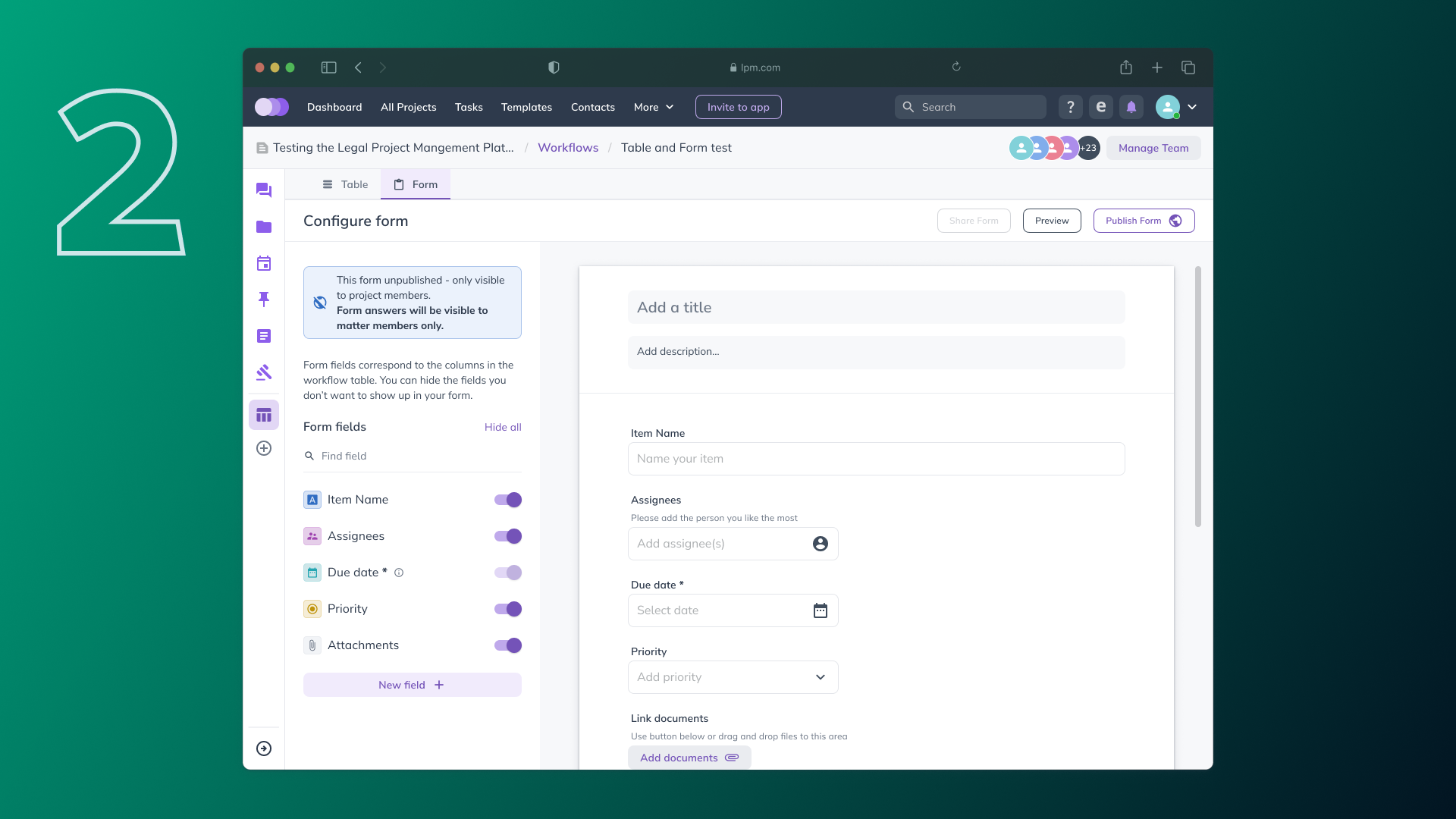Click the Hide all link
The image size is (1456, 819).
503,427
